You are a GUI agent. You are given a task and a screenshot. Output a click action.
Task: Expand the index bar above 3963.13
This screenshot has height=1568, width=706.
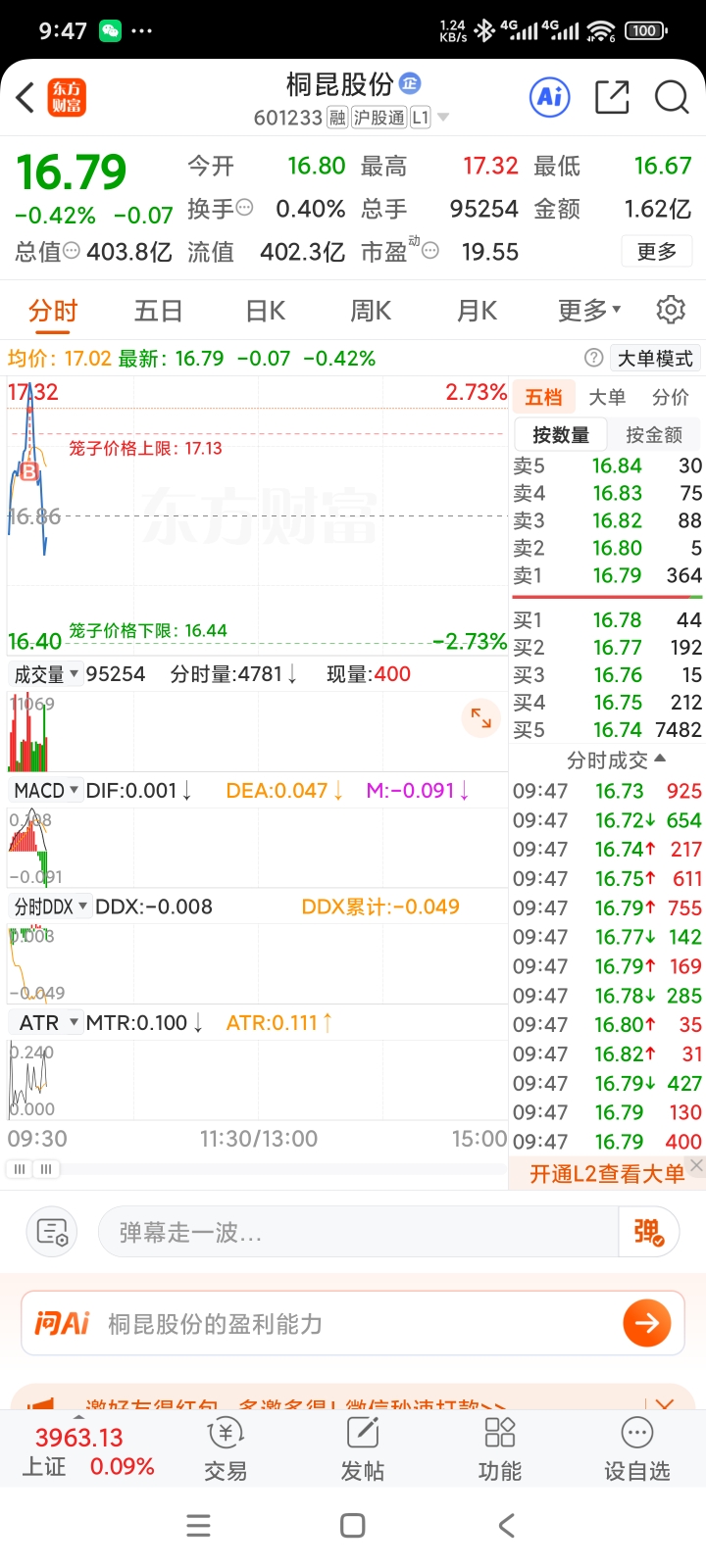(78, 1417)
